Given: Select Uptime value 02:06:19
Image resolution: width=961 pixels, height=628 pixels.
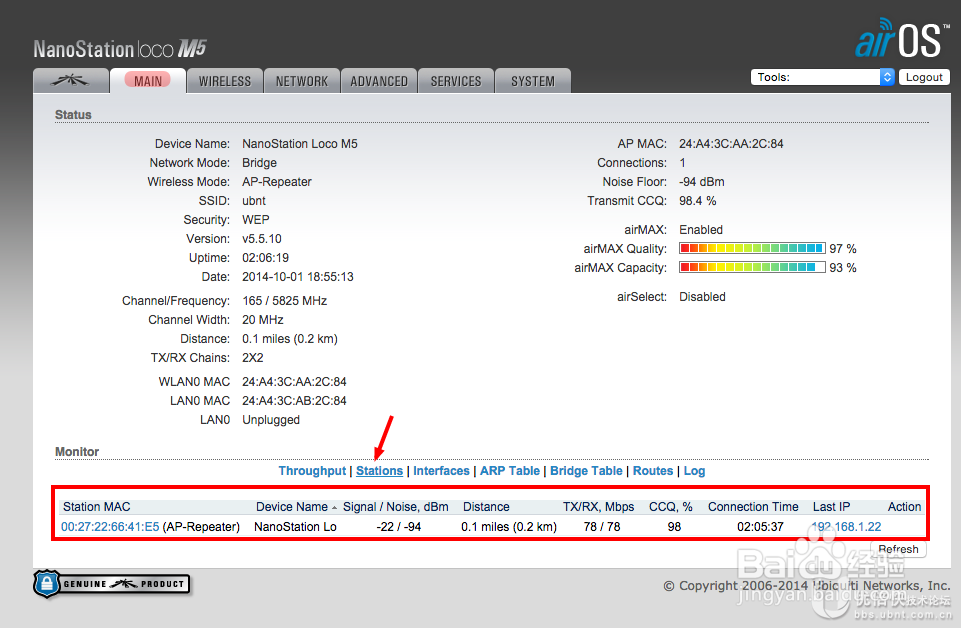Looking at the screenshot, I should point(265,257).
